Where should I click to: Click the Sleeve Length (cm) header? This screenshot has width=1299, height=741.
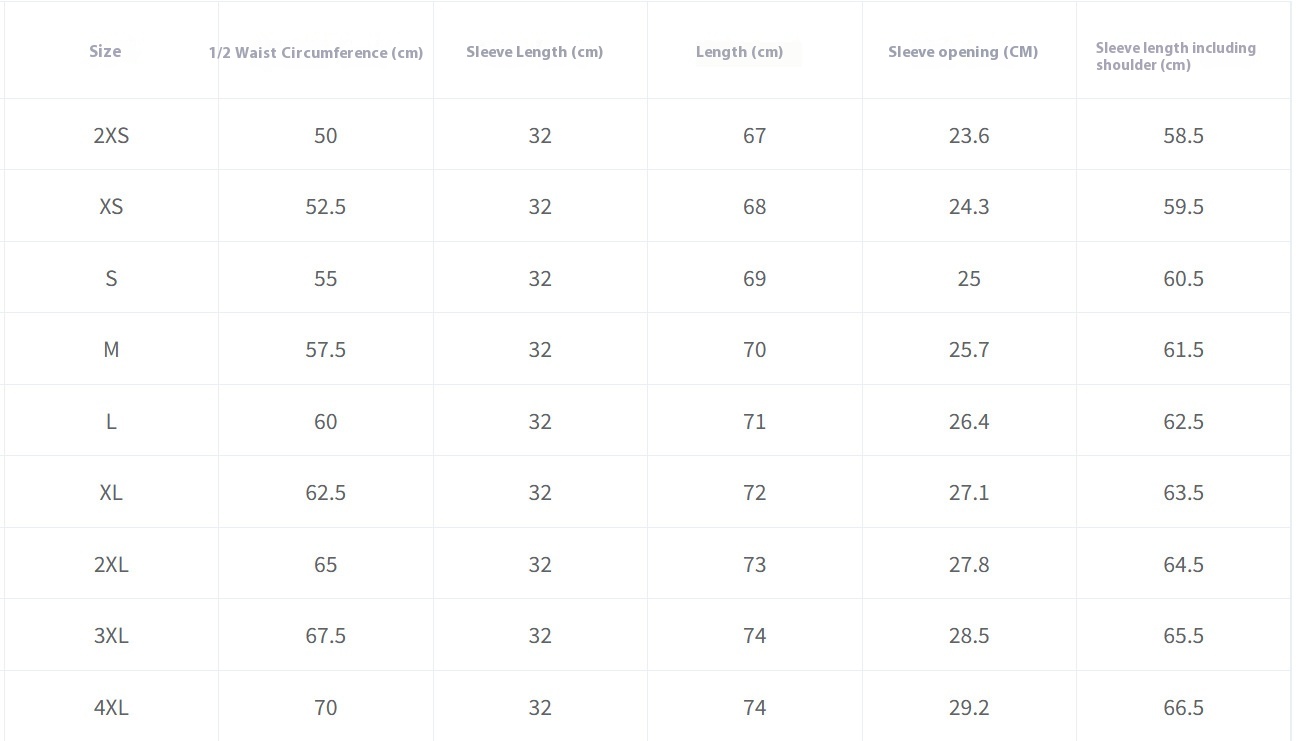[x=534, y=52]
